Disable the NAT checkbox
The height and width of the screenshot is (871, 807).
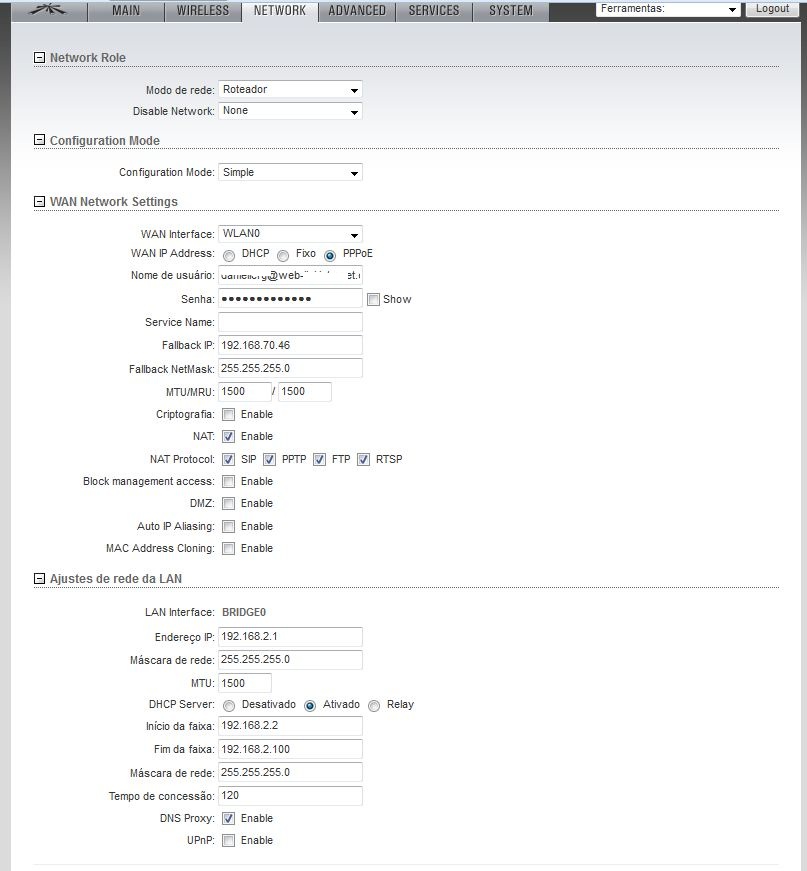coord(229,437)
